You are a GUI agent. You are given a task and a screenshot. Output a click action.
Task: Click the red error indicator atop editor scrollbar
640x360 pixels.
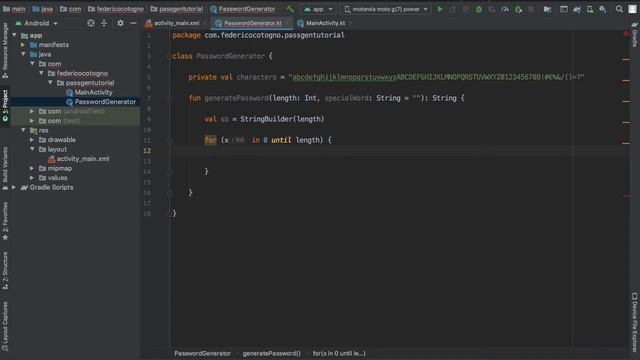[x=626, y=34]
